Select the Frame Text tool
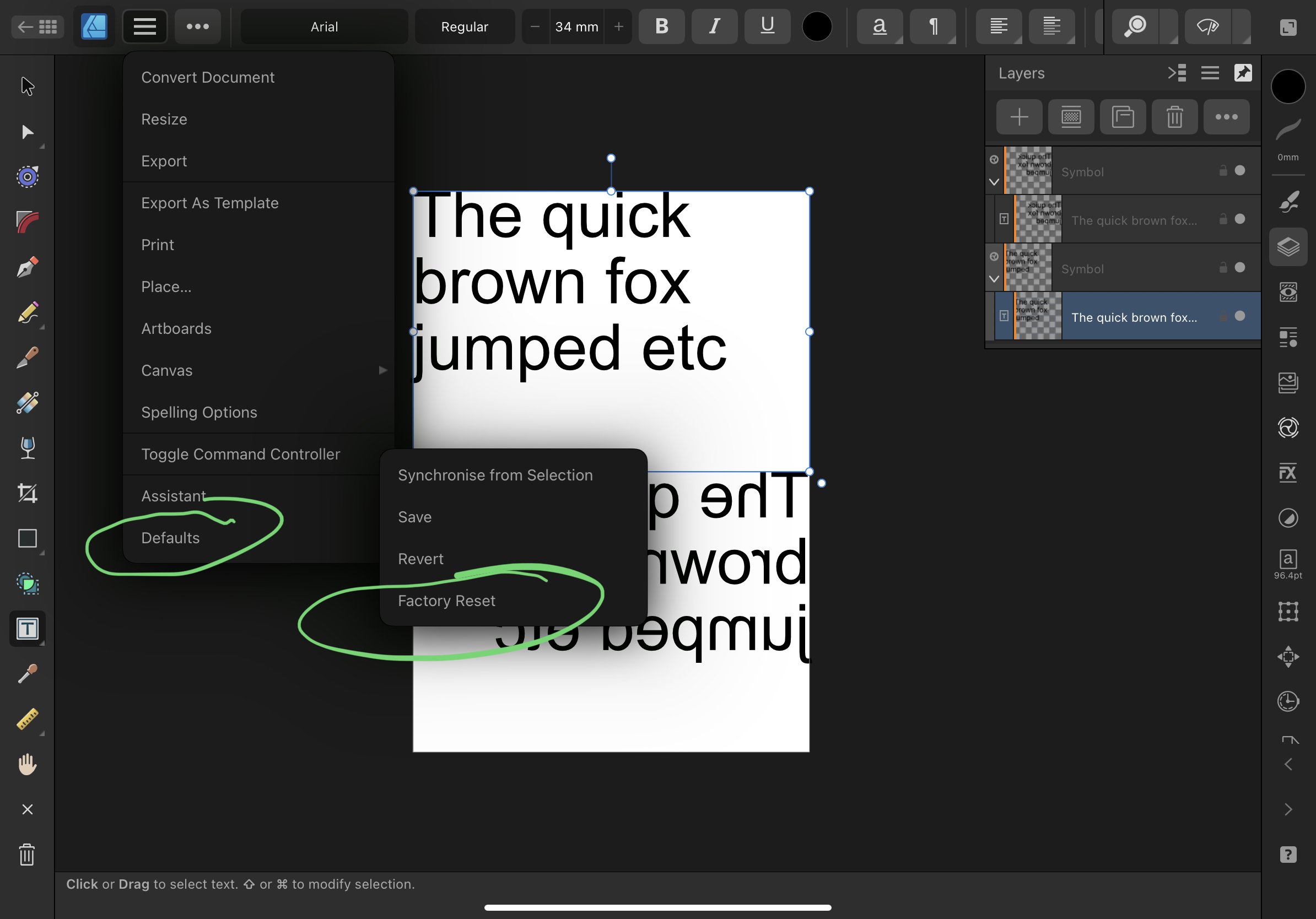This screenshot has height=919, width=1316. 27,629
